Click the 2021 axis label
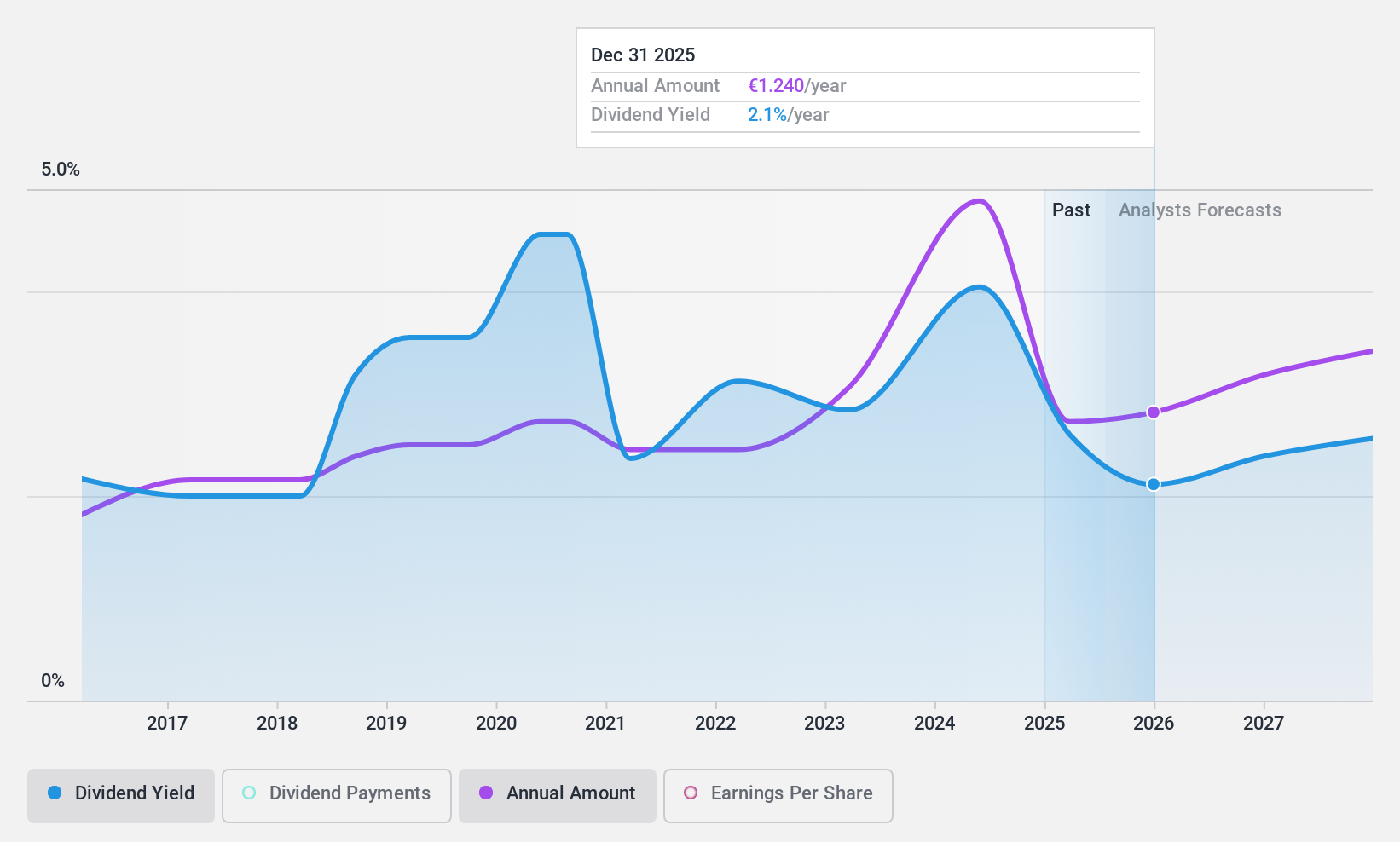 point(605,724)
